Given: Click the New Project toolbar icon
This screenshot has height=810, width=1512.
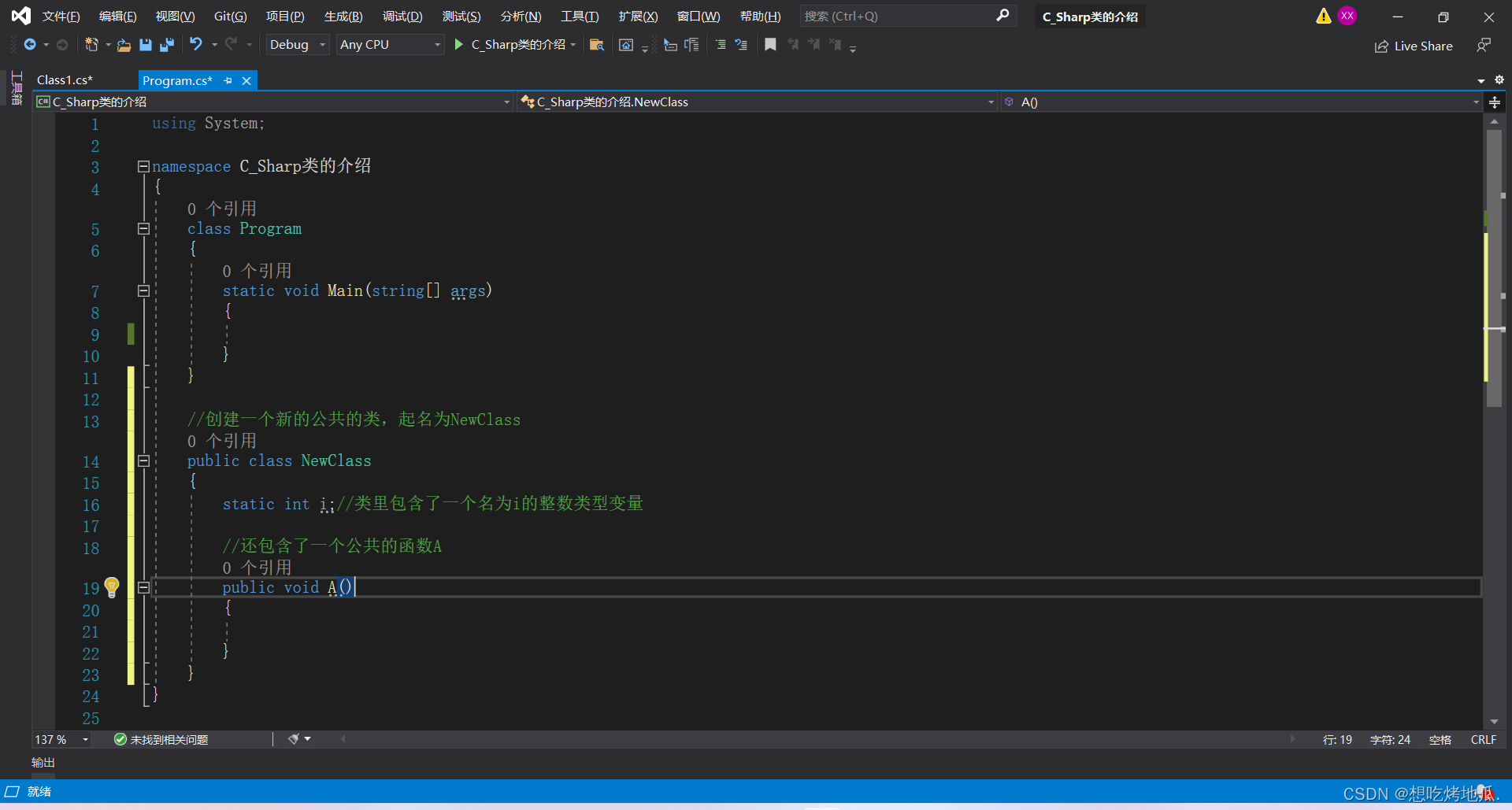Looking at the screenshot, I should pyautogui.click(x=91, y=45).
